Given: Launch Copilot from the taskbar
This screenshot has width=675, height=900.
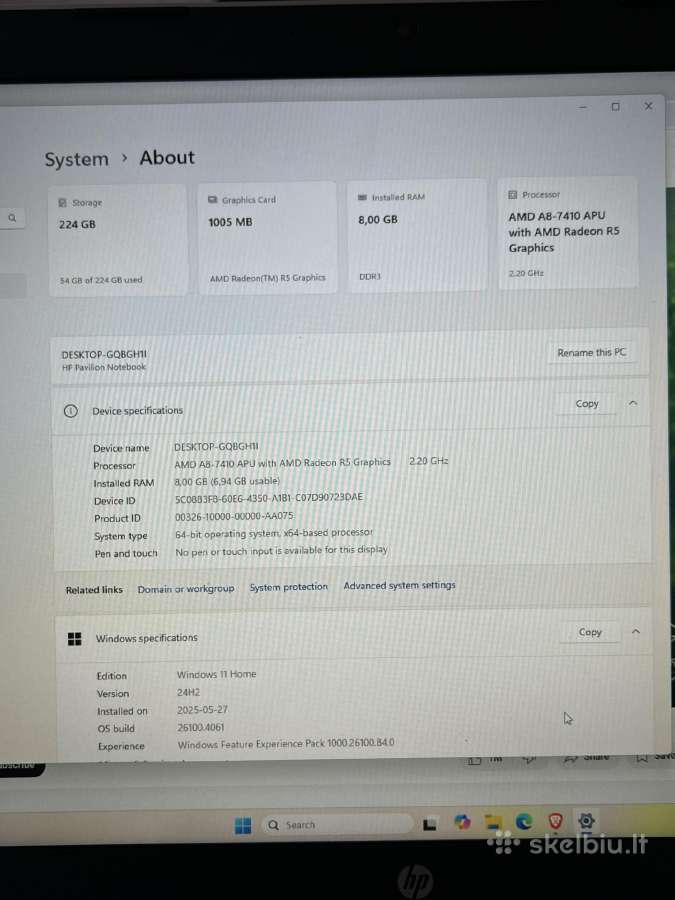Looking at the screenshot, I should pyautogui.click(x=462, y=823).
